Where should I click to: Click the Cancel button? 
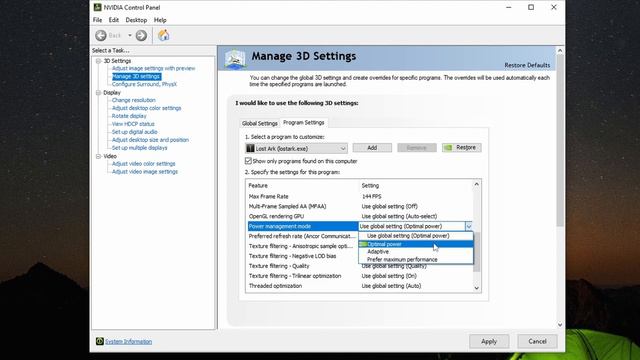click(537, 341)
